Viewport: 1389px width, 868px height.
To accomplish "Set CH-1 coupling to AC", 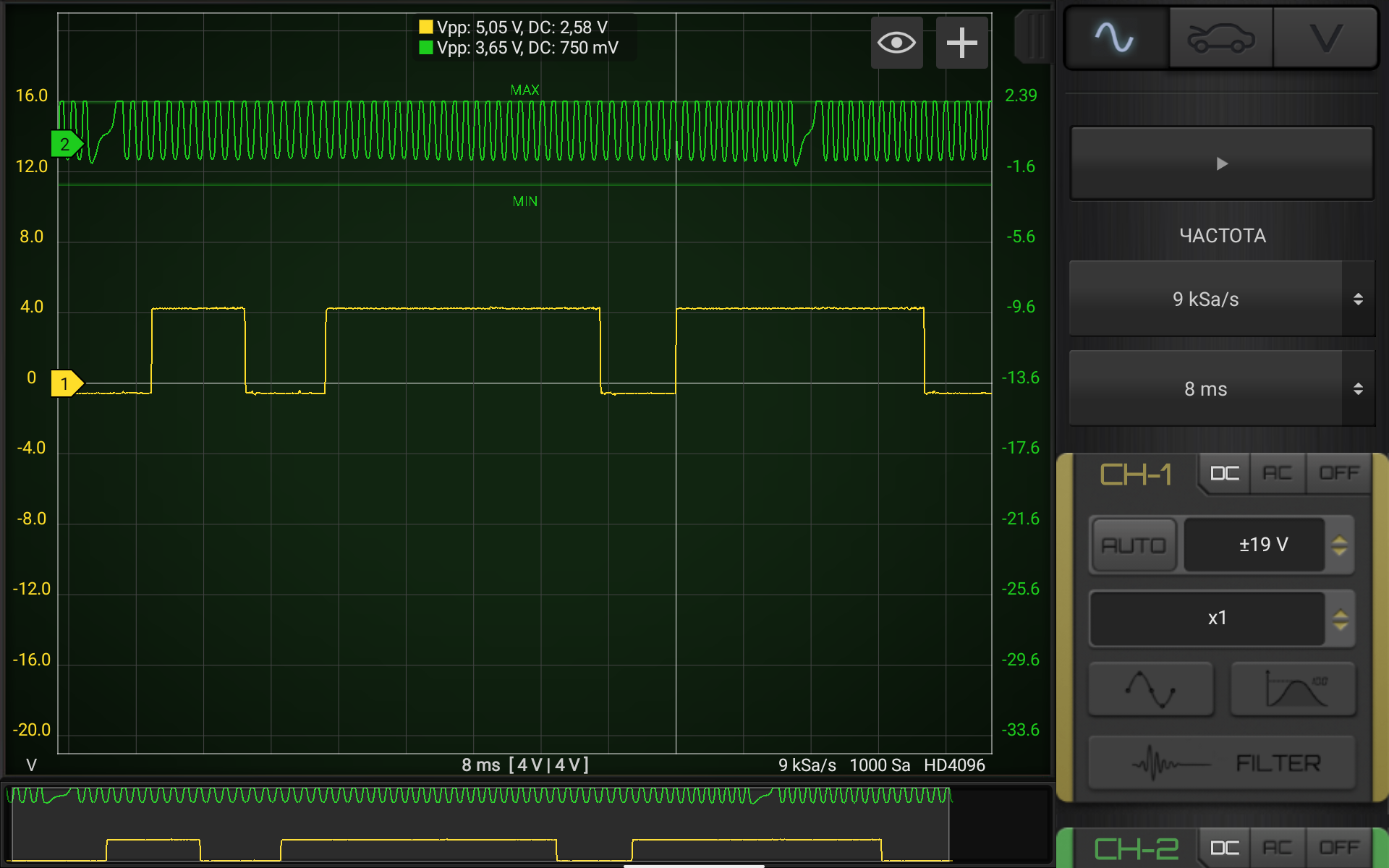I will tap(1277, 474).
